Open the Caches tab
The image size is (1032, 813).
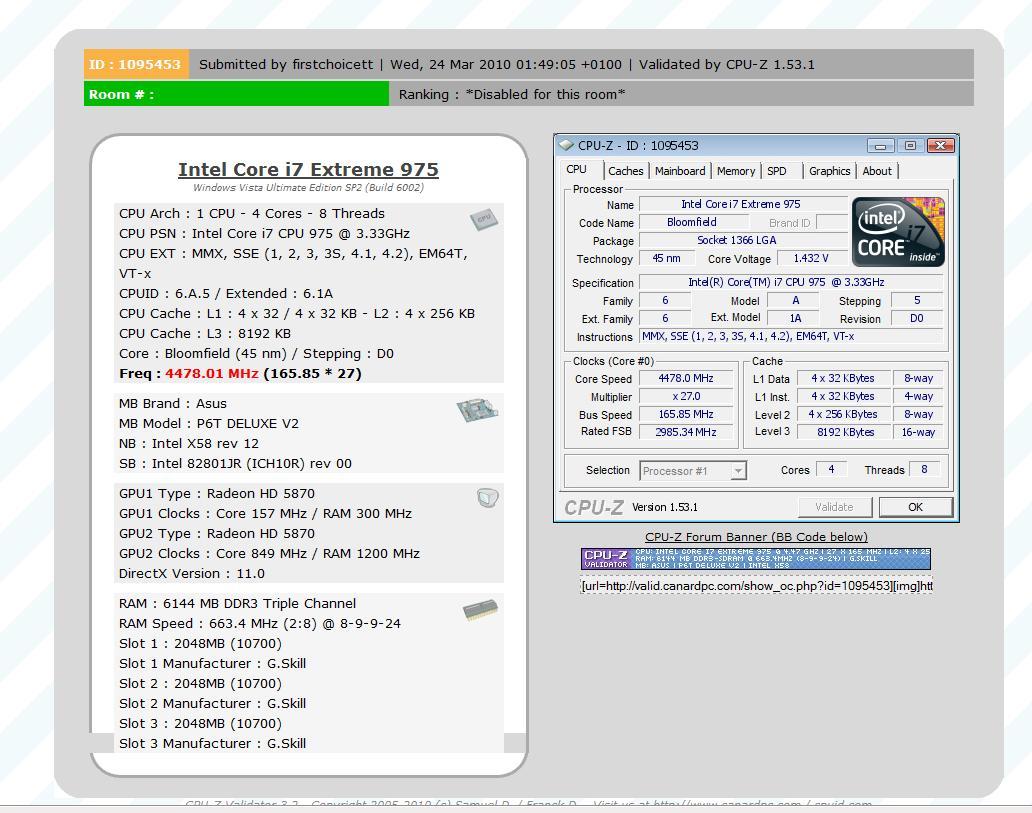[625, 171]
